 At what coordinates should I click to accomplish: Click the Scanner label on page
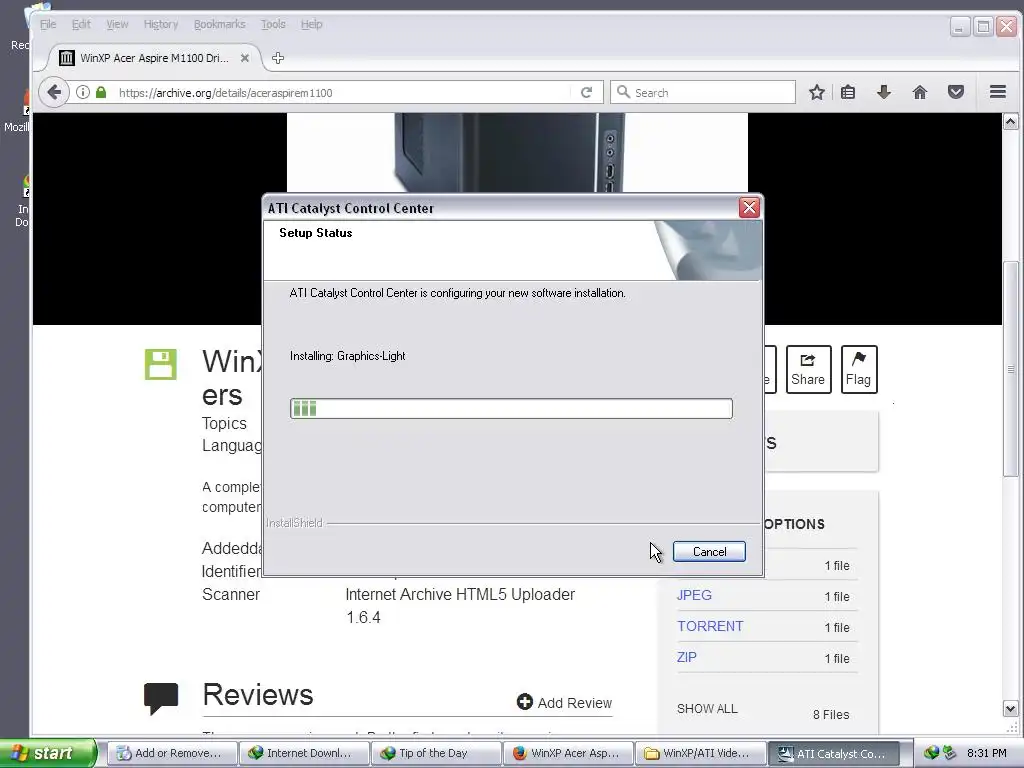pos(231,594)
